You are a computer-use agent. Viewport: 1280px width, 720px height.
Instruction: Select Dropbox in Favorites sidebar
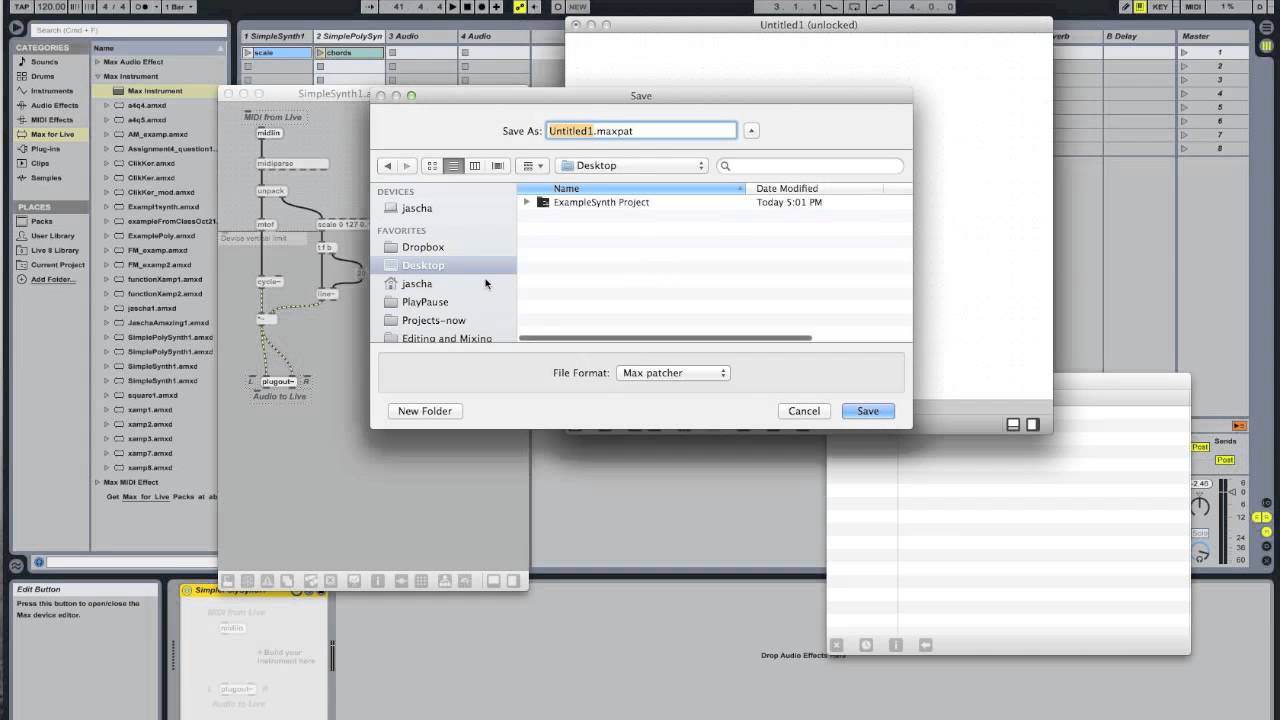point(423,247)
